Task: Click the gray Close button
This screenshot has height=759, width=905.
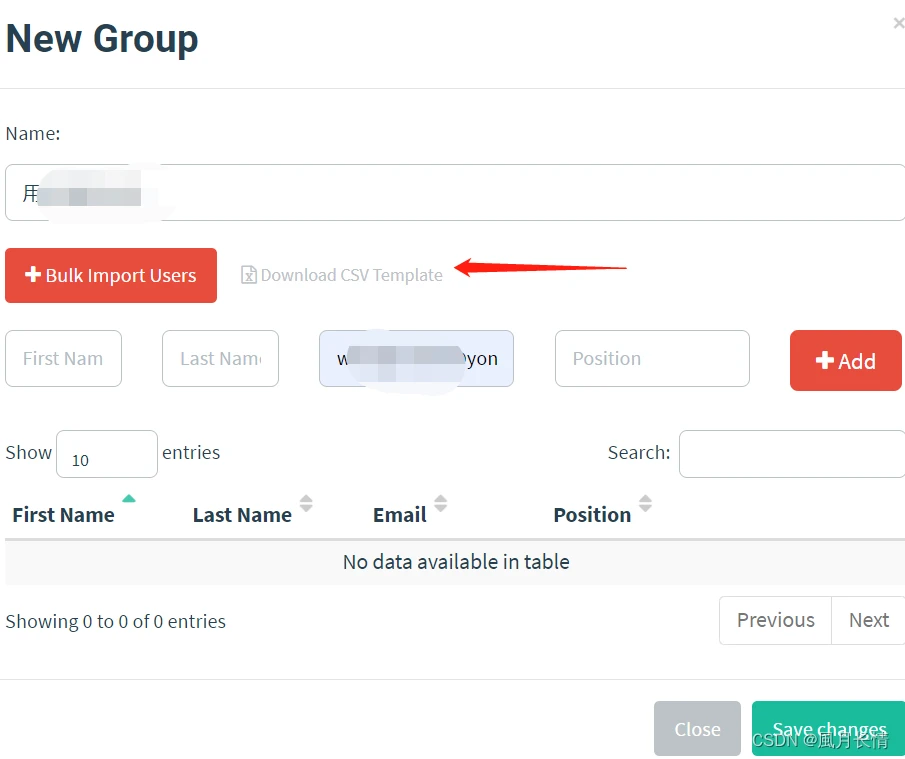Action: coord(697,728)
